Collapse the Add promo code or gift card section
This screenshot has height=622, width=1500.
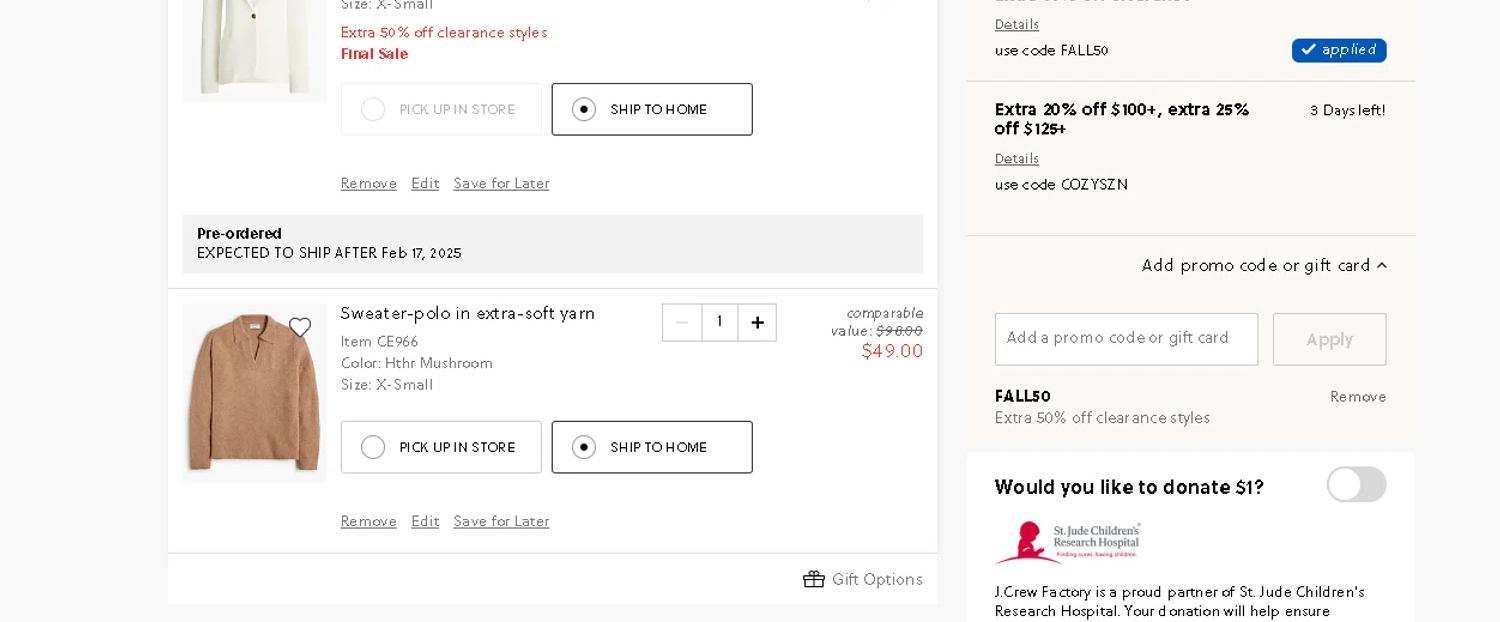(1264, 266)
